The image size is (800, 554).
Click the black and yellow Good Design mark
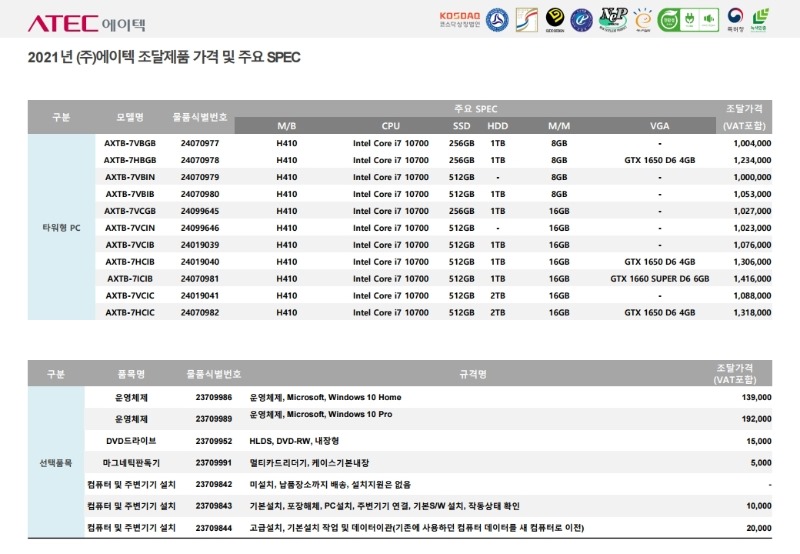click(x=555, y=20)
